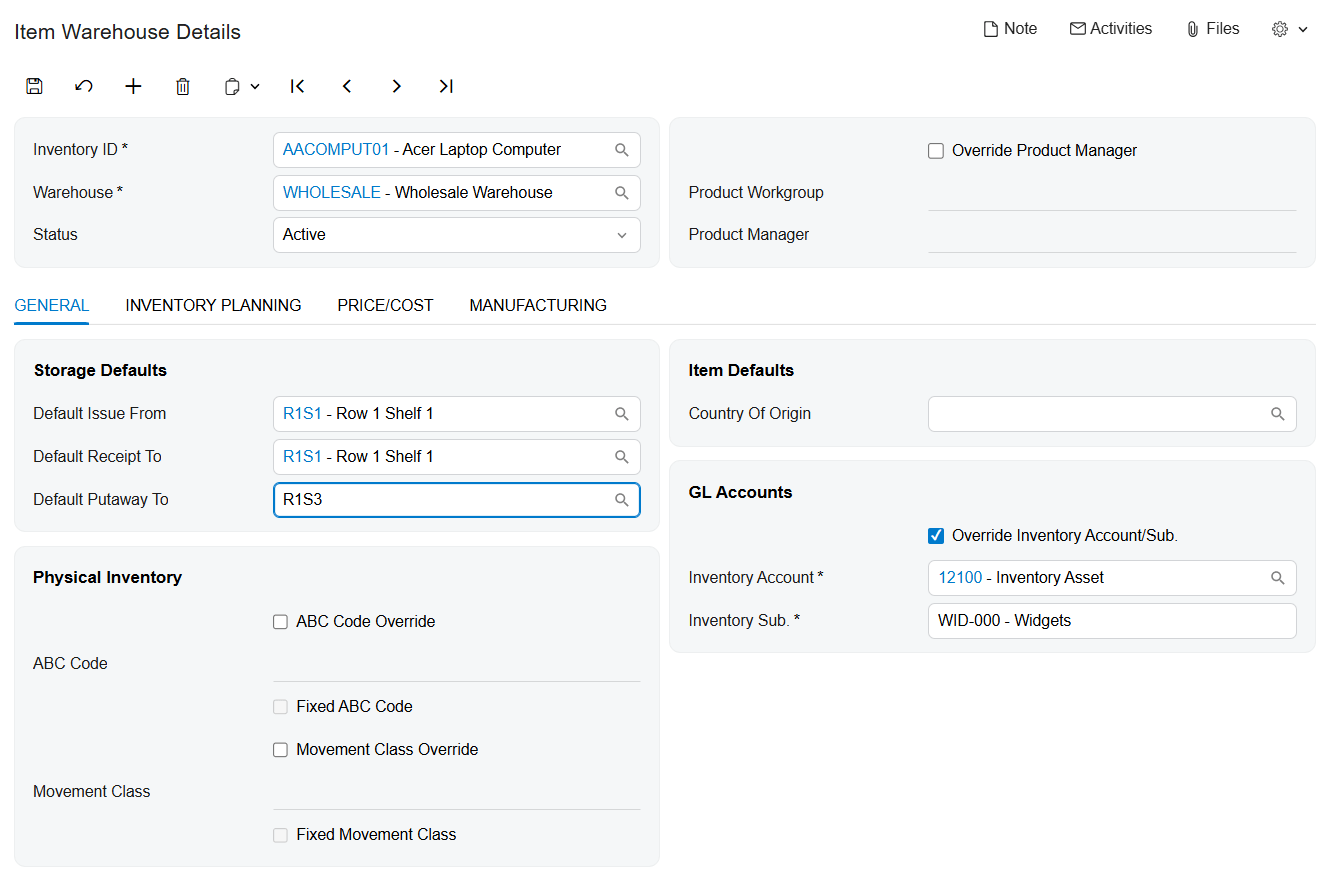The image size is (1328, 875).
Task: Click the Undo changes icon
Action: [x=84, y=86]
